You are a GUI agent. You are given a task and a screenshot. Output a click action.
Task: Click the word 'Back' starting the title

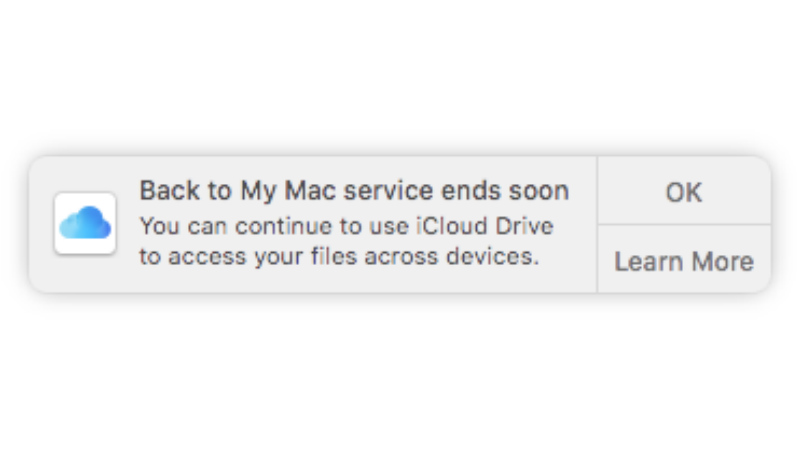coord(169,191)
